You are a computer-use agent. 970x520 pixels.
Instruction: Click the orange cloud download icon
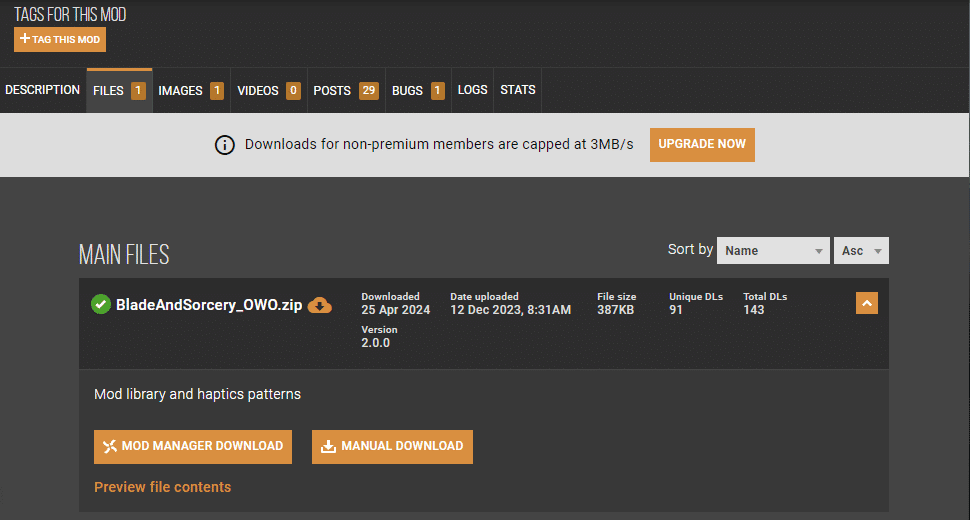(320, 305)
